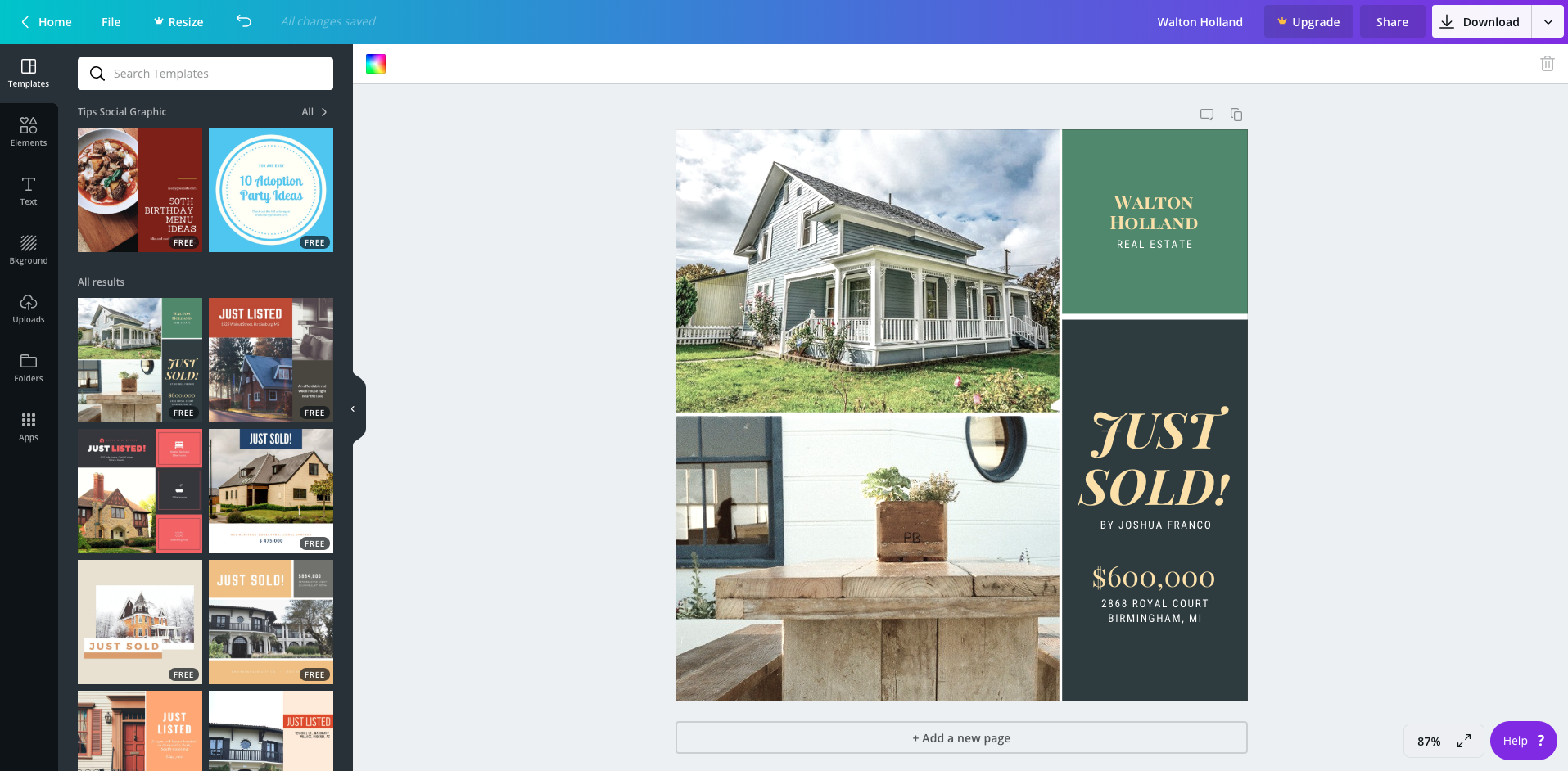Choose the pink-tile Just Listed! template
The width and height of the screenshot is (1568, 771).
point(140,491)
